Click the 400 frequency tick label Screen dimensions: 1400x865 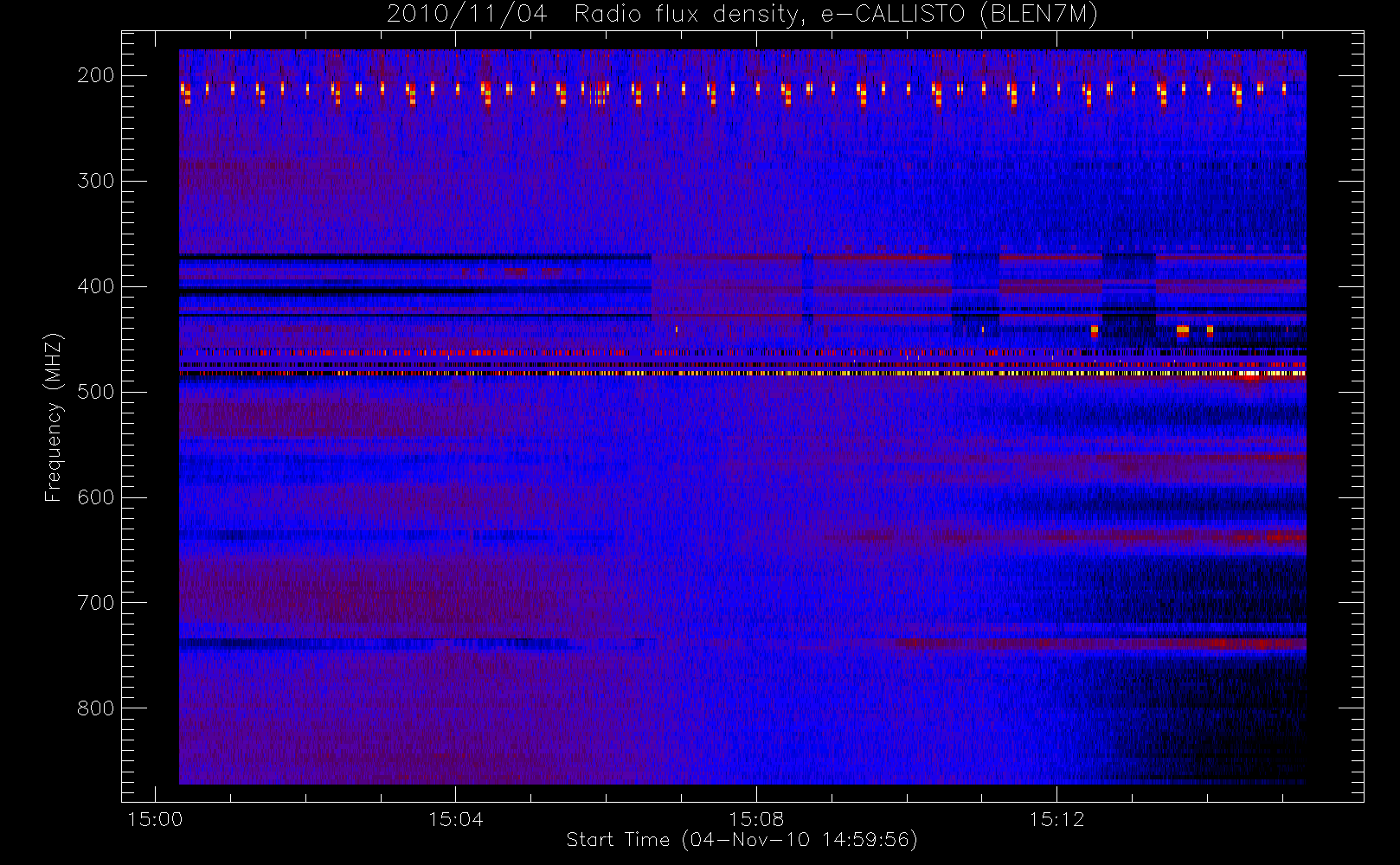96,286
